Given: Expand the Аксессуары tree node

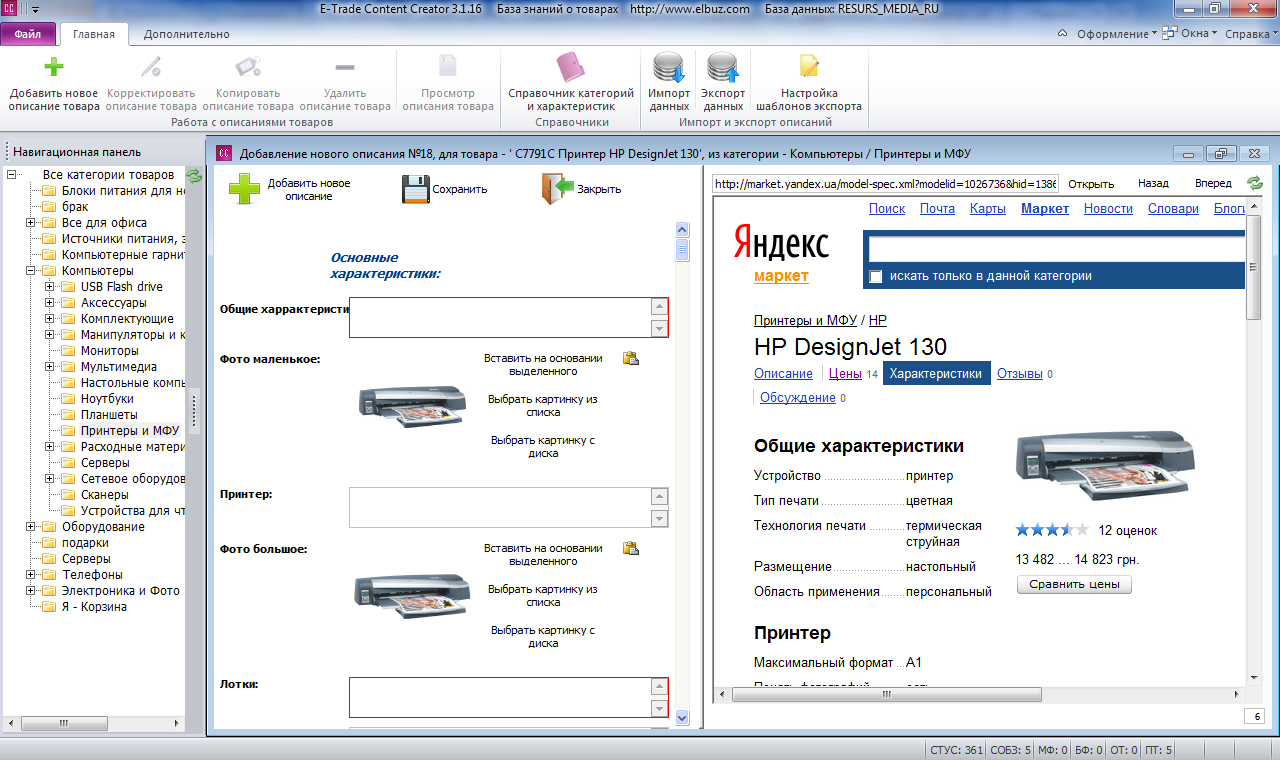Looking at the screenshot, I should [x=50, y=303].
